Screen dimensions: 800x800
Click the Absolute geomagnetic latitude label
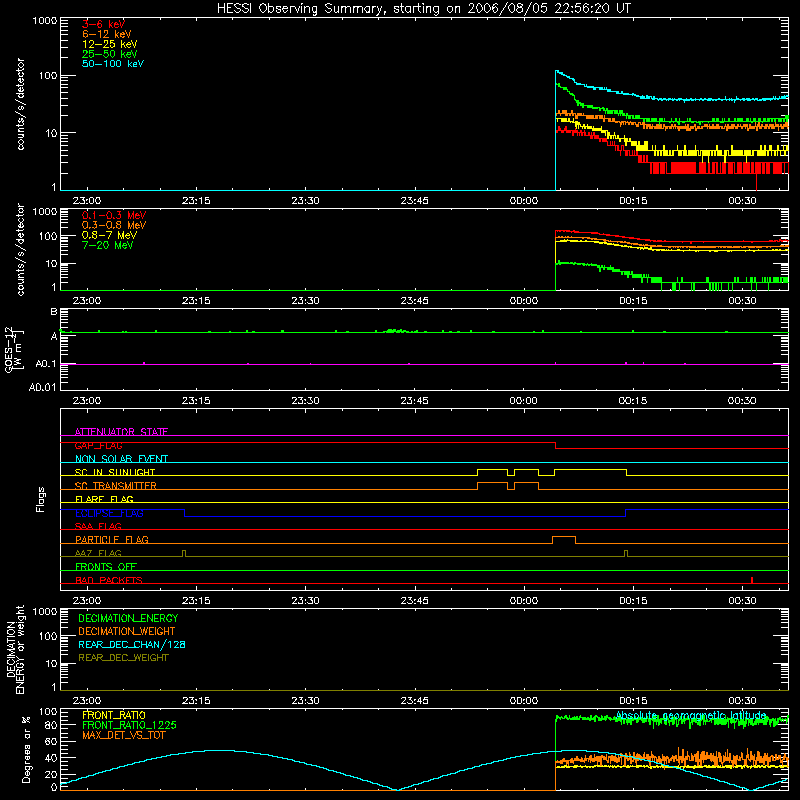coord(691,716)
